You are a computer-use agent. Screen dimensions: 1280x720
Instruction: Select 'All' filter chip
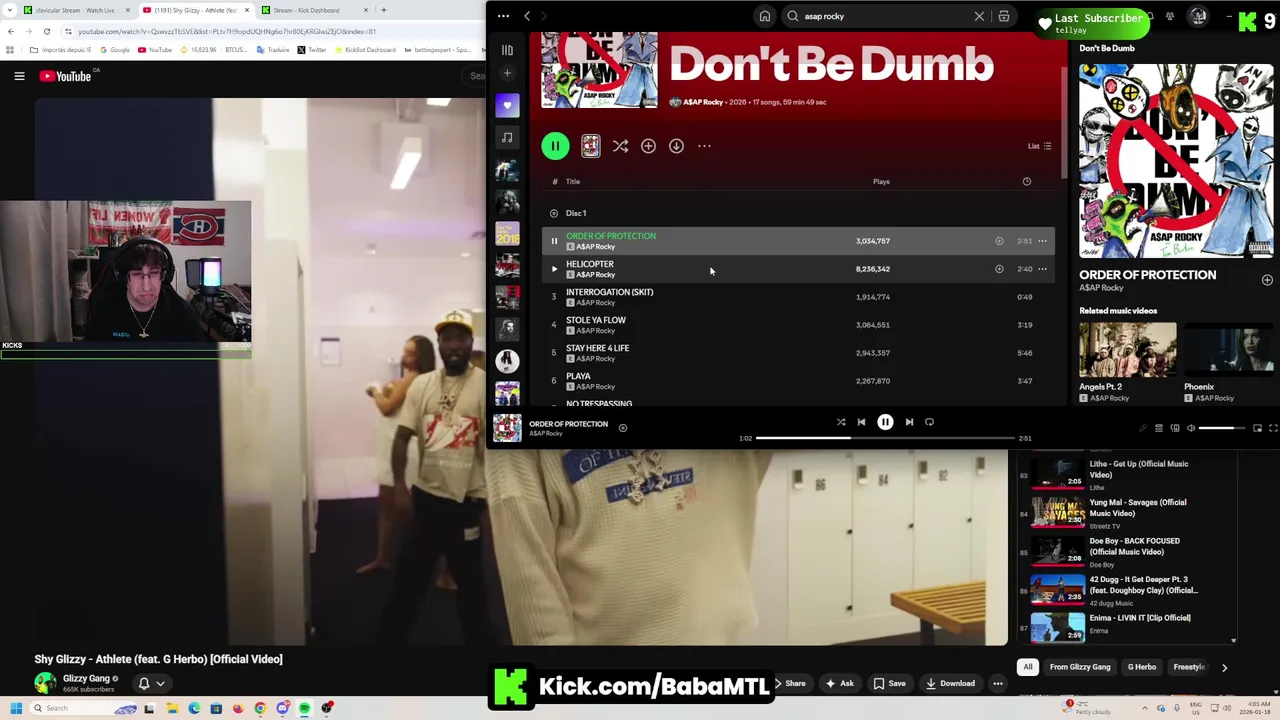(x=1027, y=667)
